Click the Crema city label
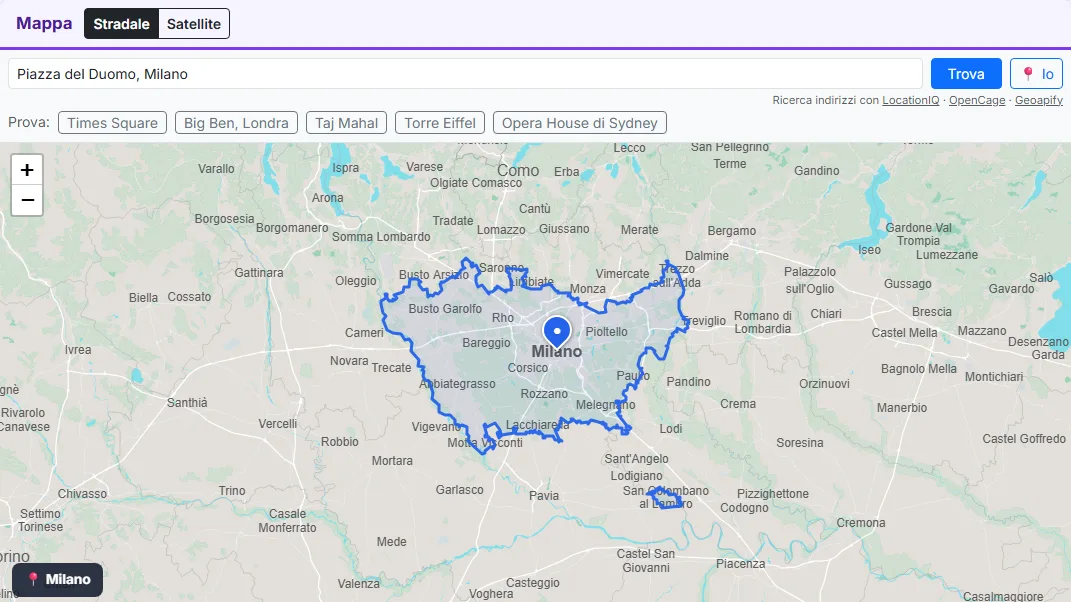 pyautogui.click(x=738, y=404)
